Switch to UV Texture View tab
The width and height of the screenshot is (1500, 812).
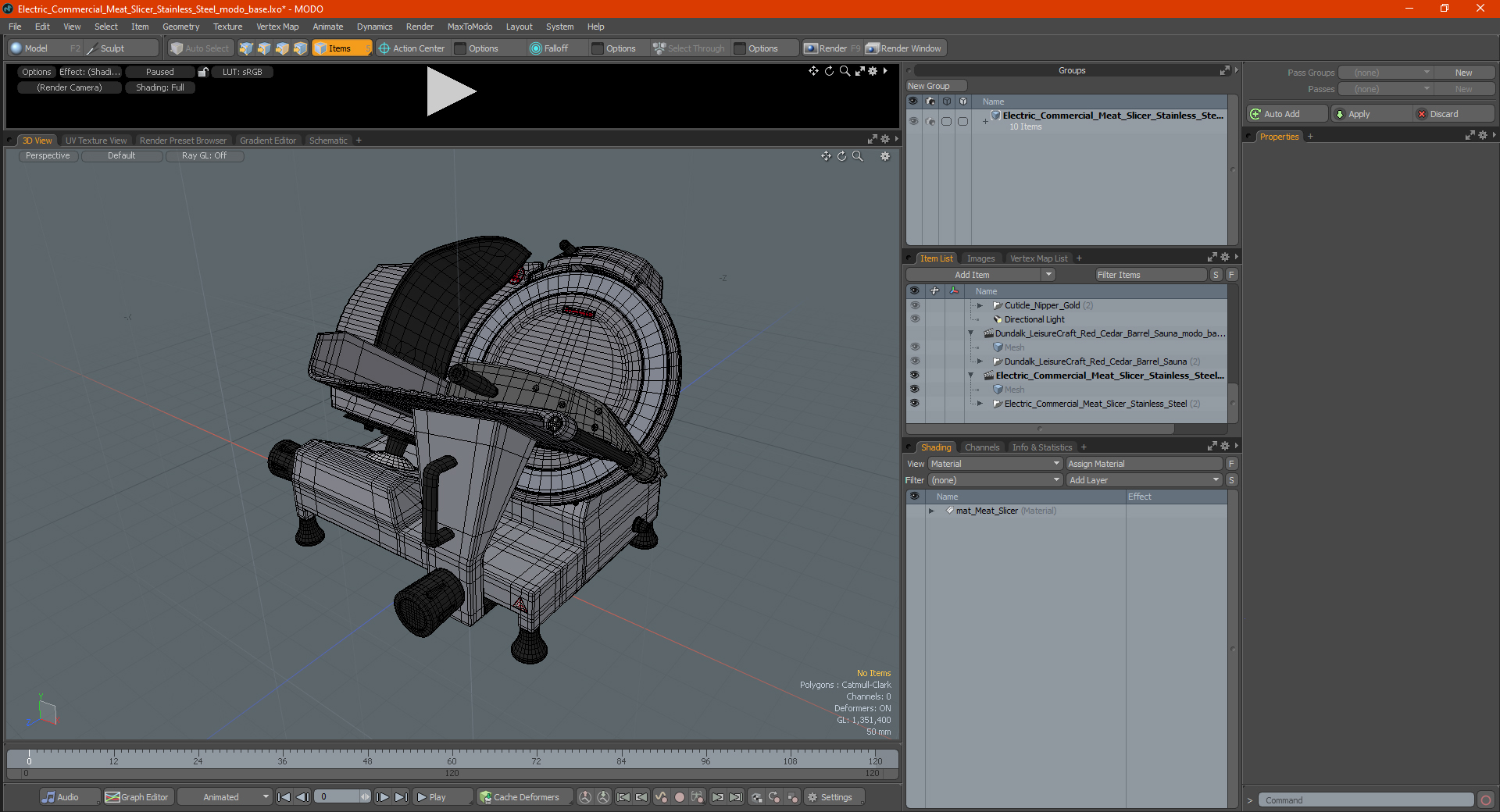96,141
